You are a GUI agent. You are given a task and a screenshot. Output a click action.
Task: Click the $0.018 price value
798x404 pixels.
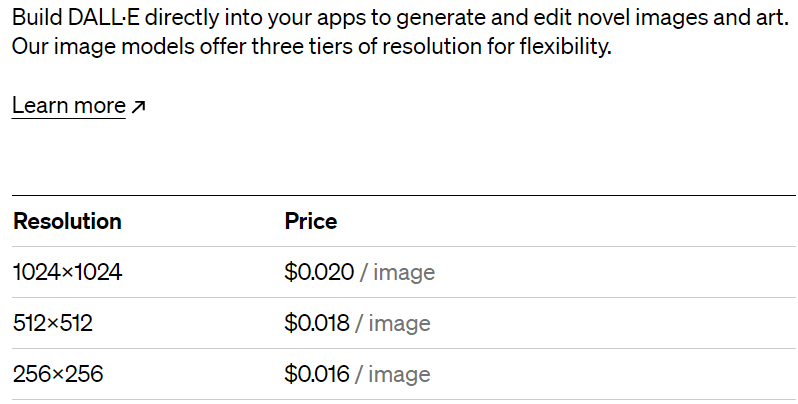coord(317,323)
